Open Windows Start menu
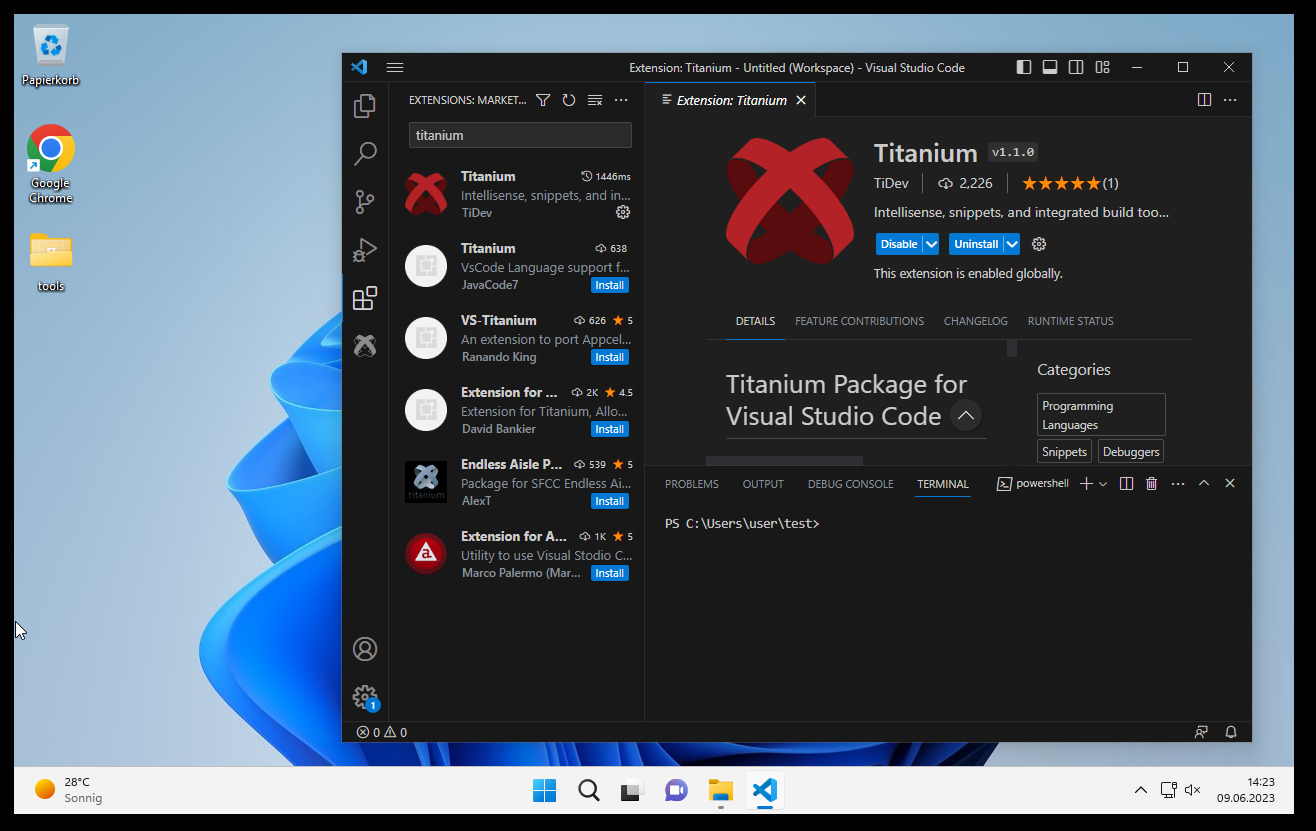The height and width of the screenshot is (831, 1316). [x=545, y=791]
